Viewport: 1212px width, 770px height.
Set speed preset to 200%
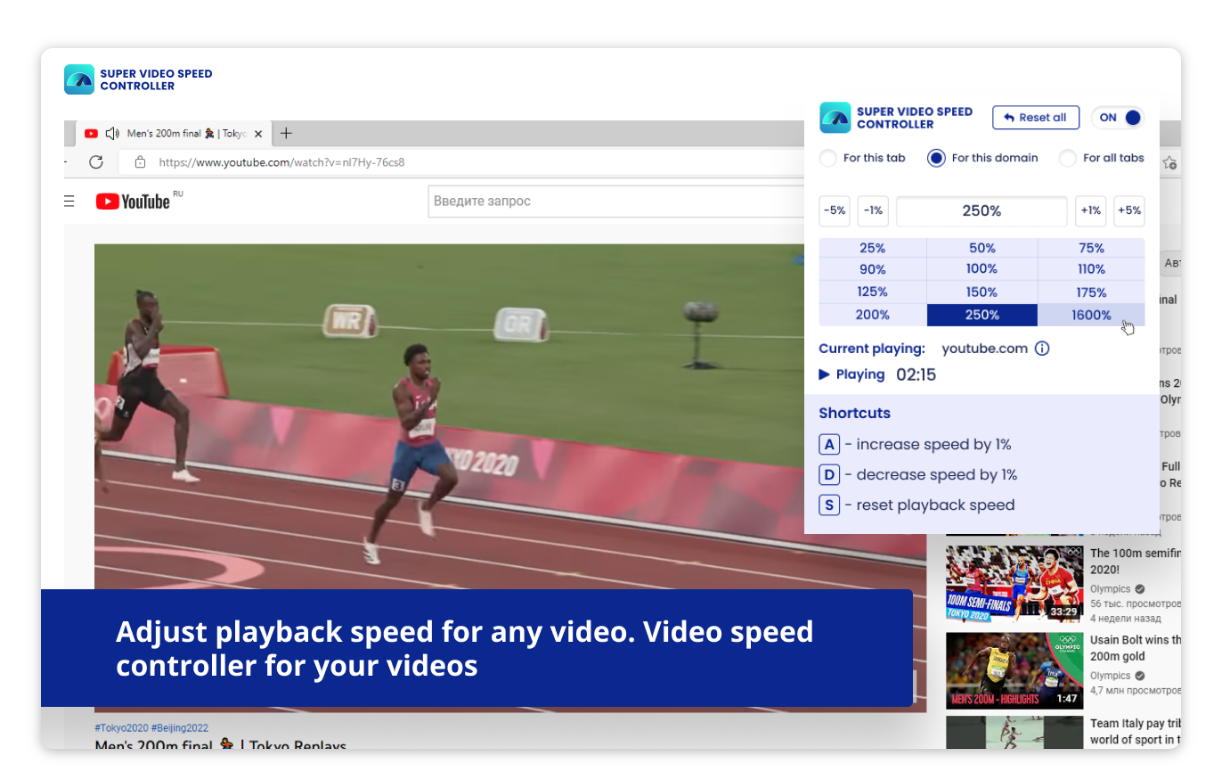click(x=872, y=315)
